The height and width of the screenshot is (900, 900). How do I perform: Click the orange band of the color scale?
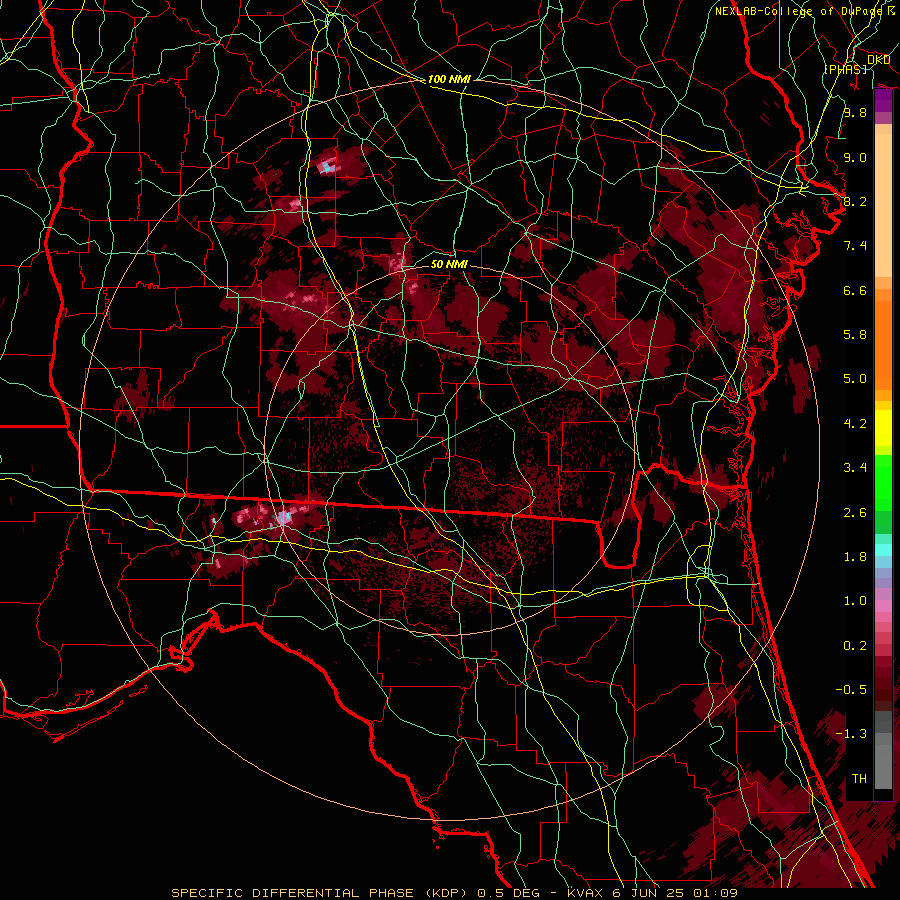[883, 344]
